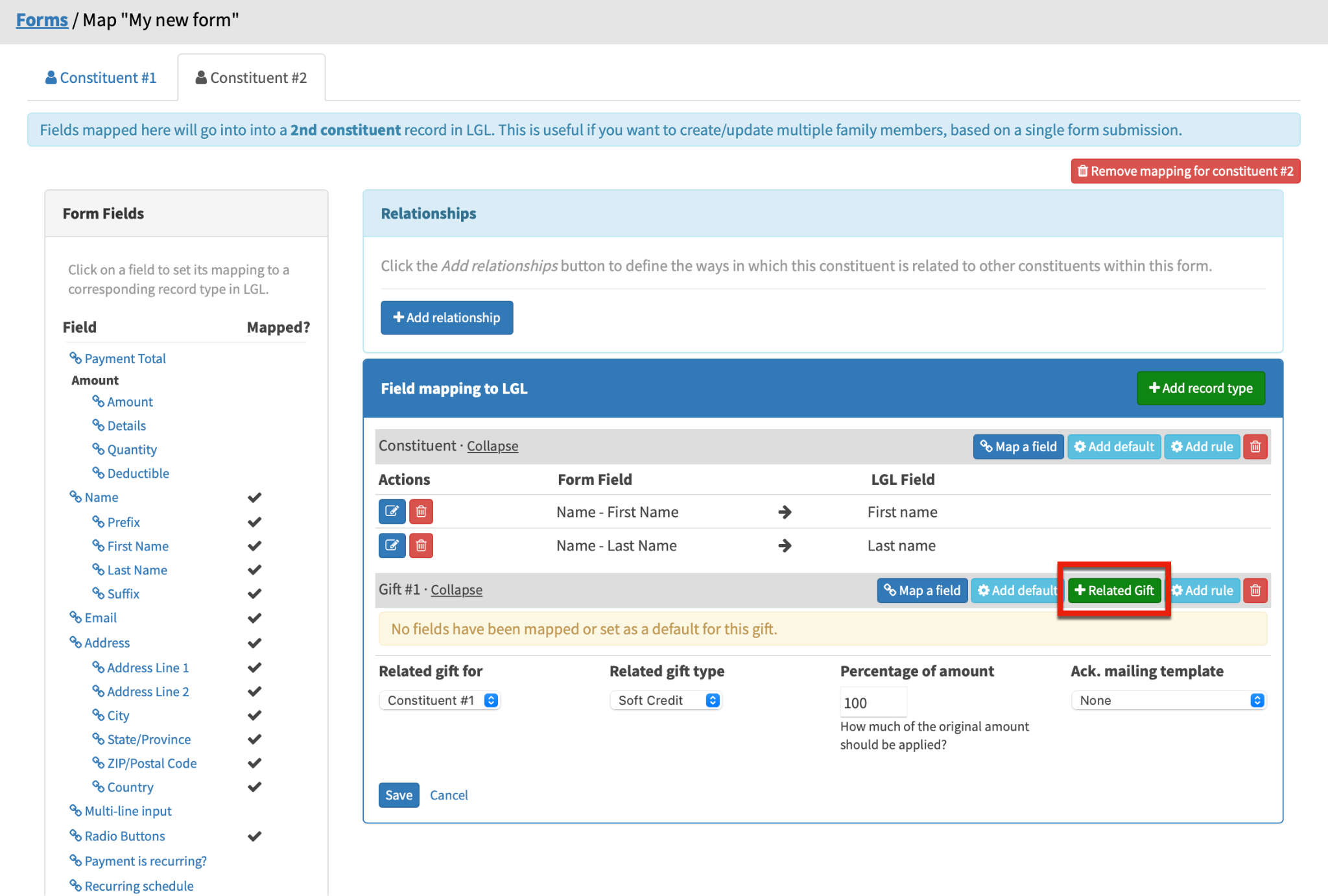Collapse the Constituent section
Image resolution: width=1328 pixels, height=896 pixels.
pyautogui.click(x=492, y=446)
